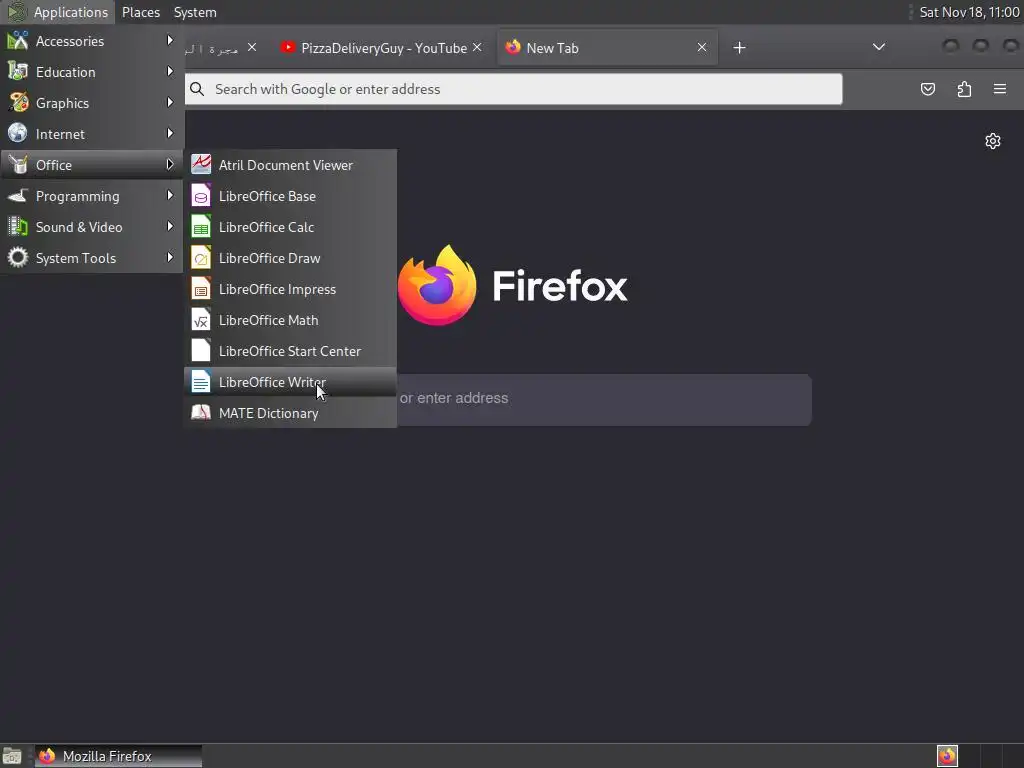1024x768 pixels.
Task: Launch LibreOffice Calc
Action: 290,227
